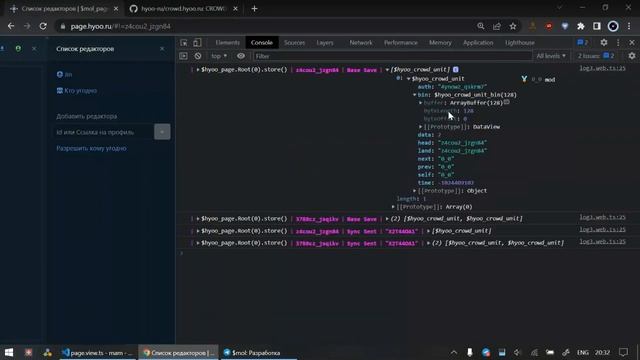Open the 'top' JavaScript context dropdown
Viewport: 640px width, 360px height.
coord(219,56)
